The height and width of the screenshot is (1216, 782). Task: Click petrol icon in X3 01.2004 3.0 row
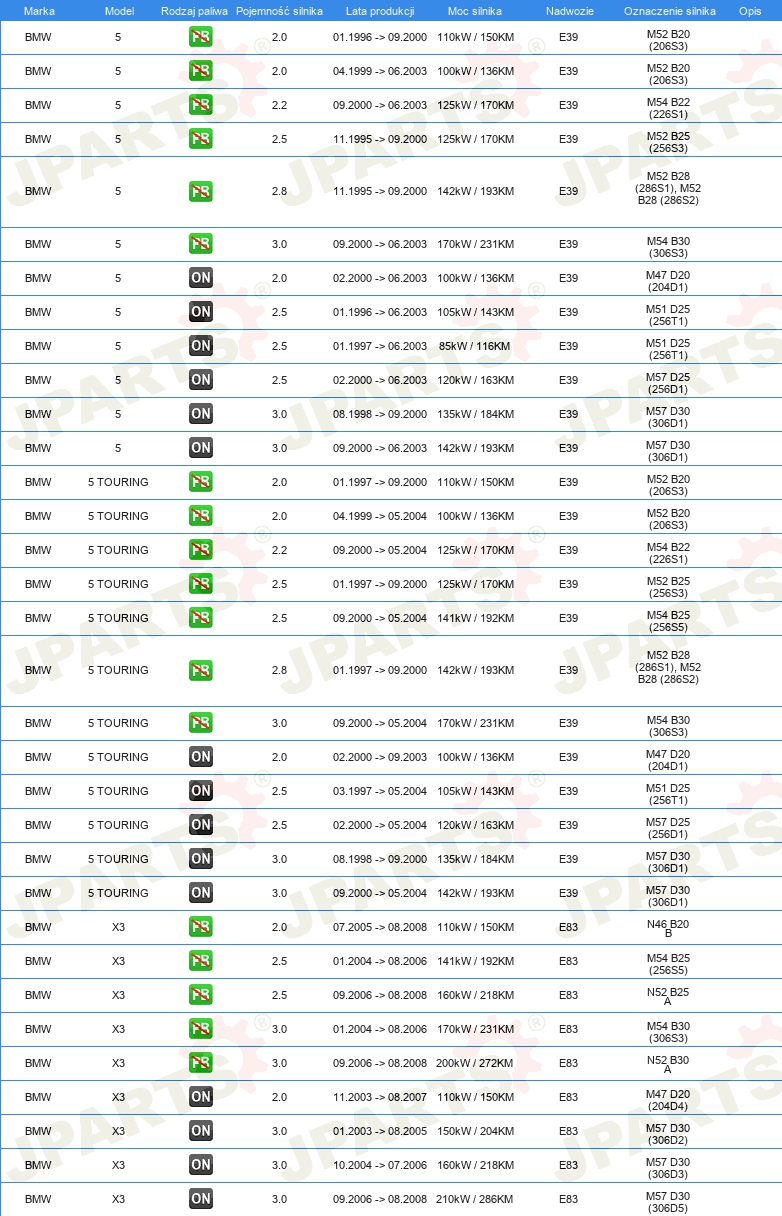tap(201, 1029)
